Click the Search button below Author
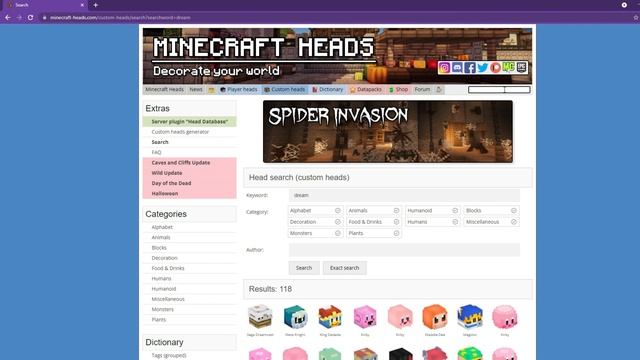The height and width of the screenshot is (360, 640). [304, 268]
